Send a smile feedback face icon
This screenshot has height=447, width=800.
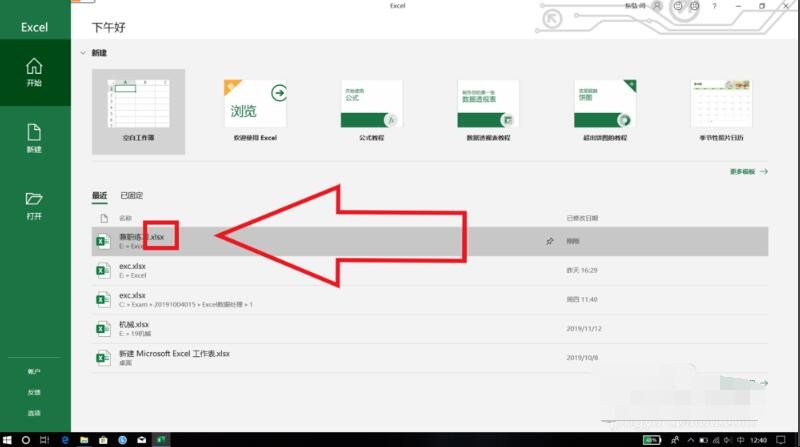(x=679, y=6)
